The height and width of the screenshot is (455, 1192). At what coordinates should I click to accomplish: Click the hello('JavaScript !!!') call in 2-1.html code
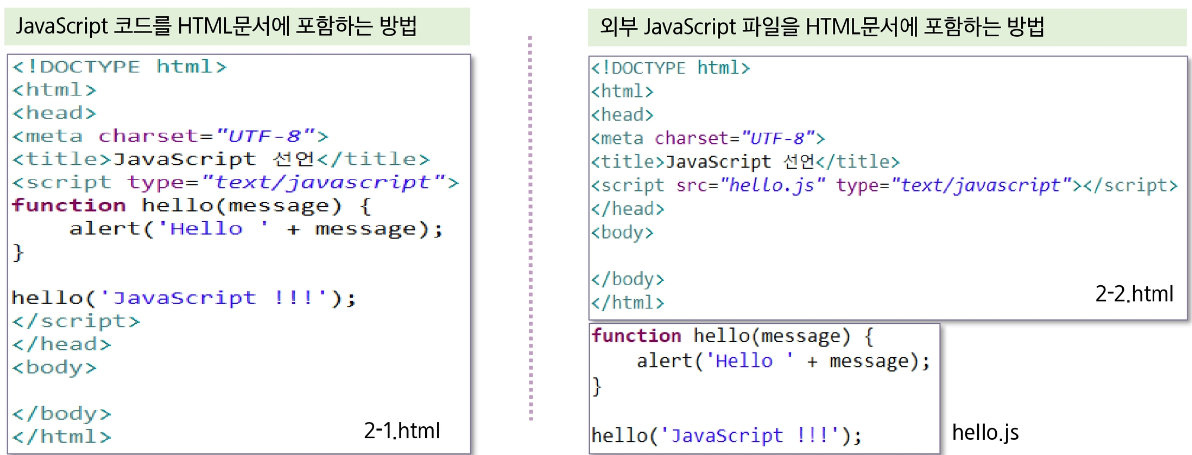pos(183,298)
